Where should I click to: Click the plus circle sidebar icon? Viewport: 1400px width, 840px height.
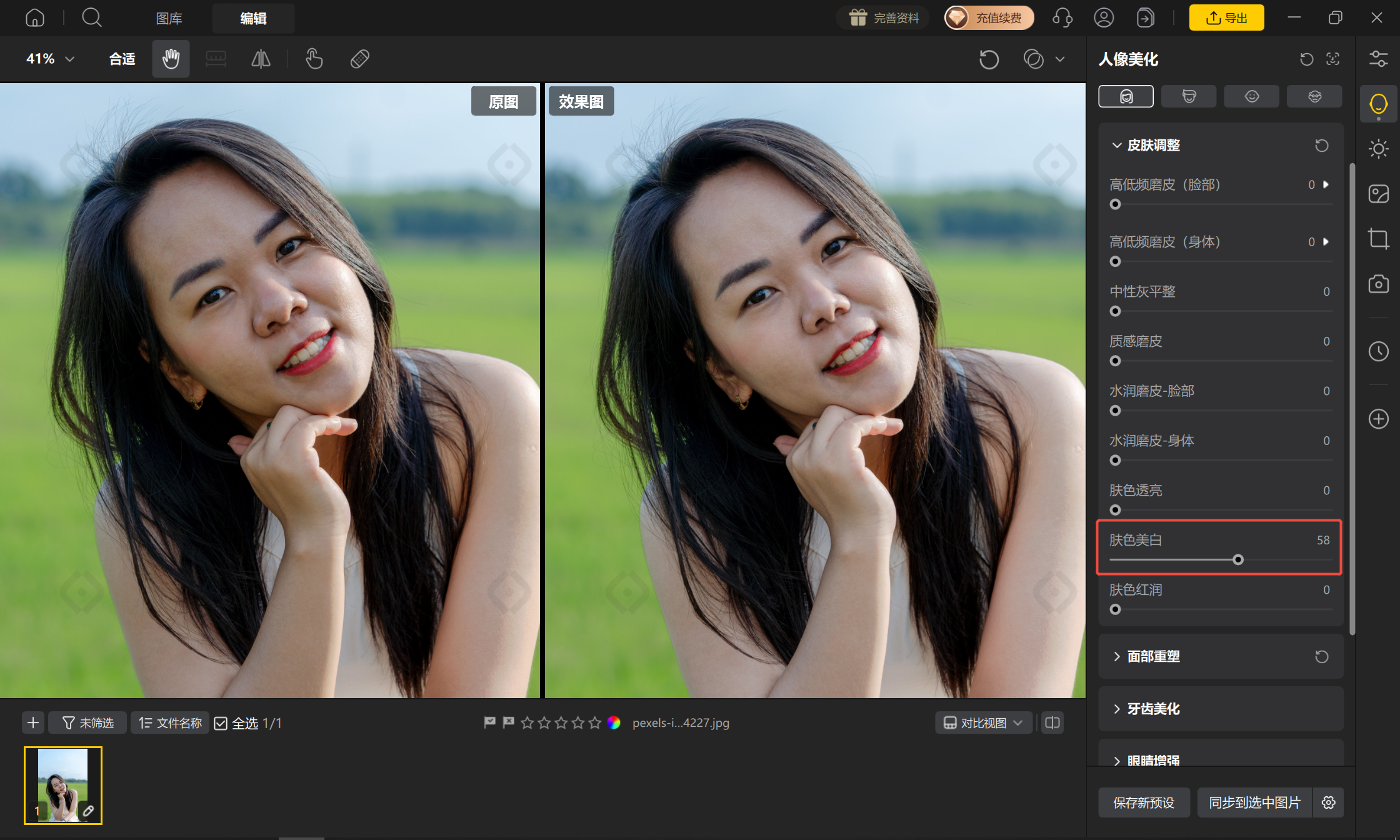pos(1378,419)
